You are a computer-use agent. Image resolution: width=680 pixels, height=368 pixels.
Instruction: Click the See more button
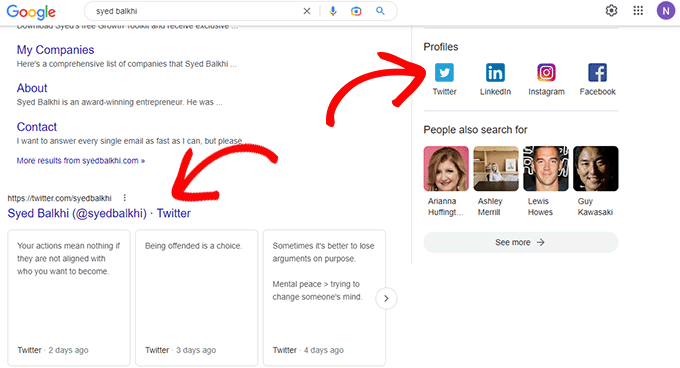[x=521, y=242]
